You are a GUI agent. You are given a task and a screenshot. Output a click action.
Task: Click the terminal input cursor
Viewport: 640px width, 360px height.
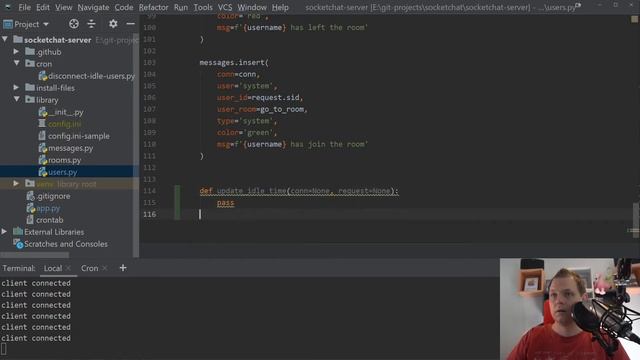(x=4, y=349)
